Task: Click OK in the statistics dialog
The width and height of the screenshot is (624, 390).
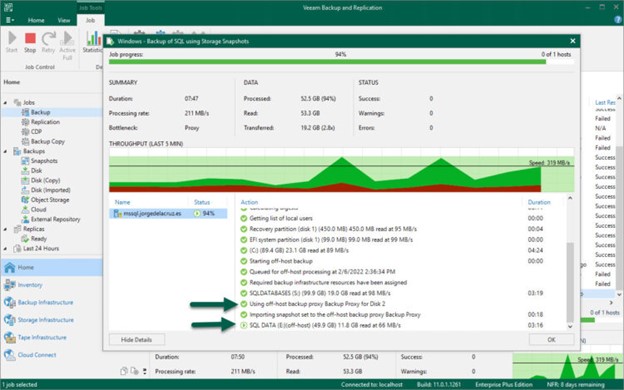Action: pos(551,340)
